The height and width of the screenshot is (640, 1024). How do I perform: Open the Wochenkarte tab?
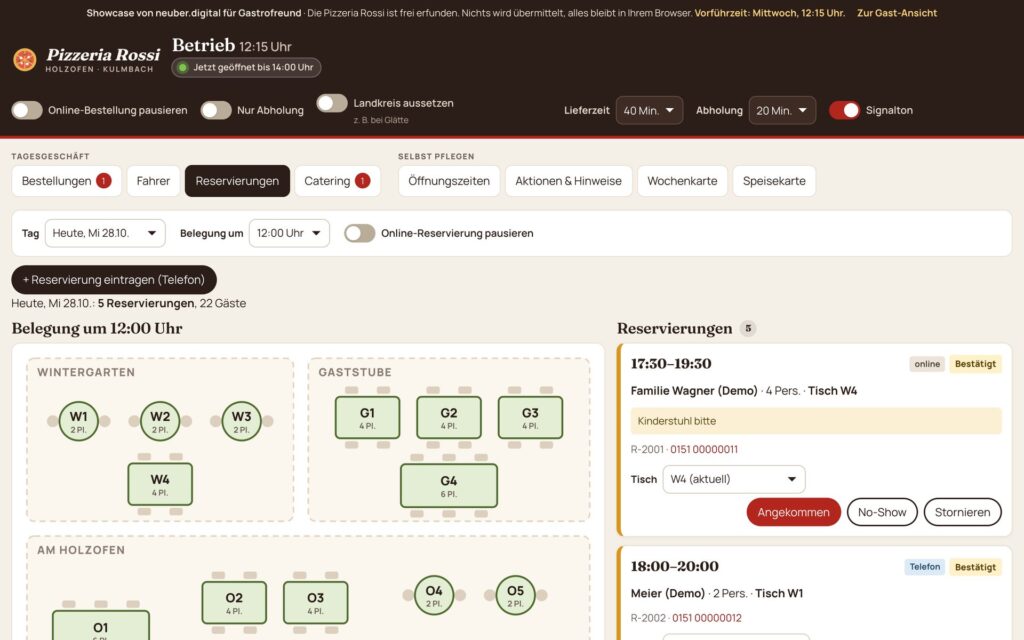[682, 181]
